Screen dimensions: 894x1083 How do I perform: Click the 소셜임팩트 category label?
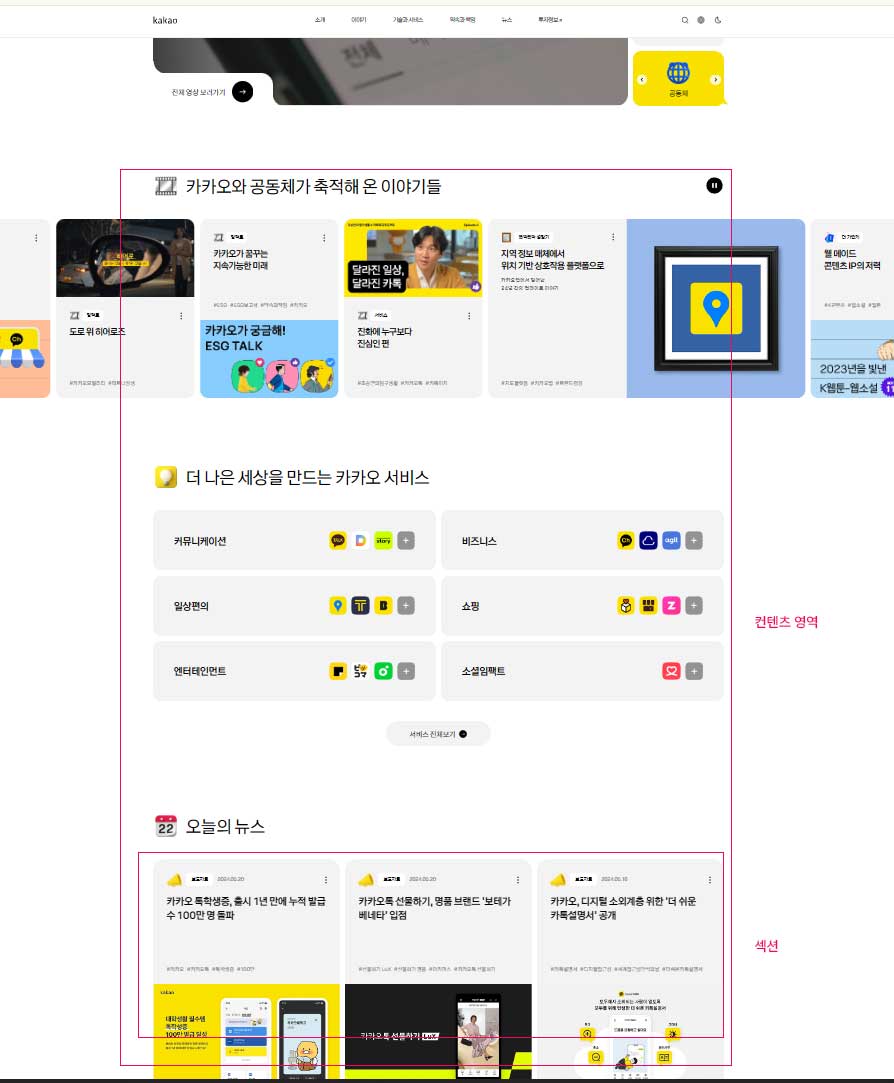pos(483,671)
